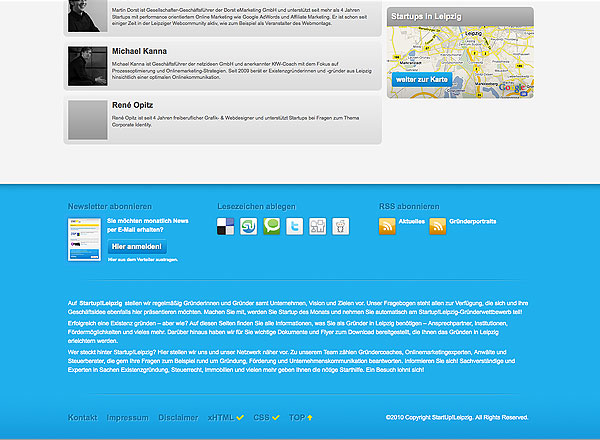Click the newsletter preview thumbnail

(x=84, y=240)
